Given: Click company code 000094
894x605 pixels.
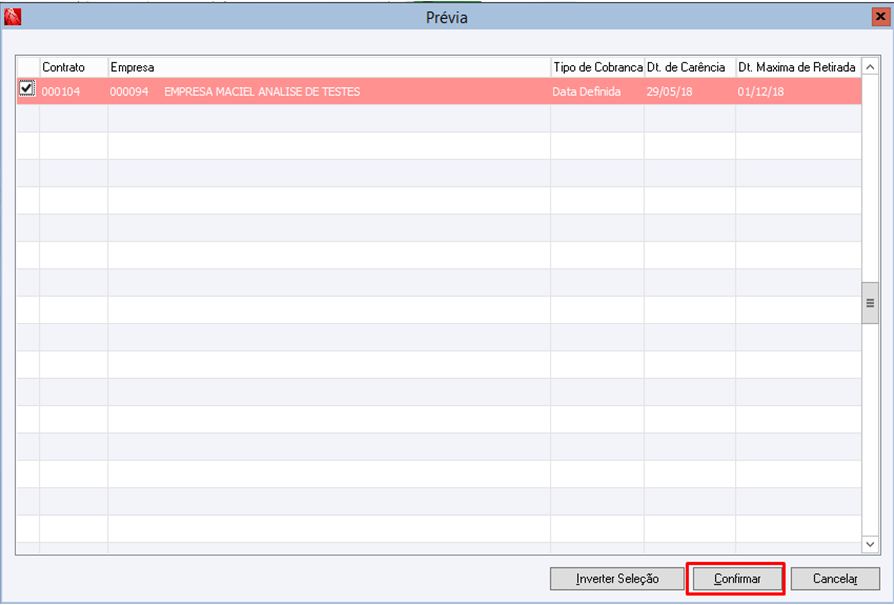Looking at the screenshot, I should click(x=129, y=92).
